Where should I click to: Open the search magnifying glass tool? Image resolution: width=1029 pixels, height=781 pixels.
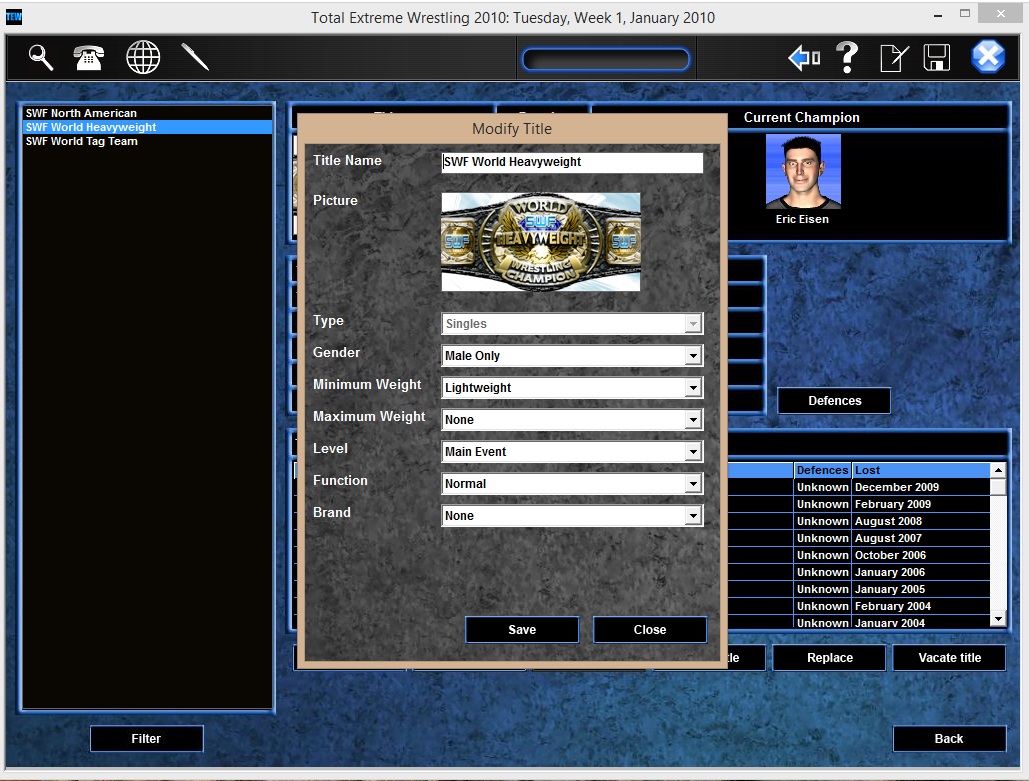39,57
